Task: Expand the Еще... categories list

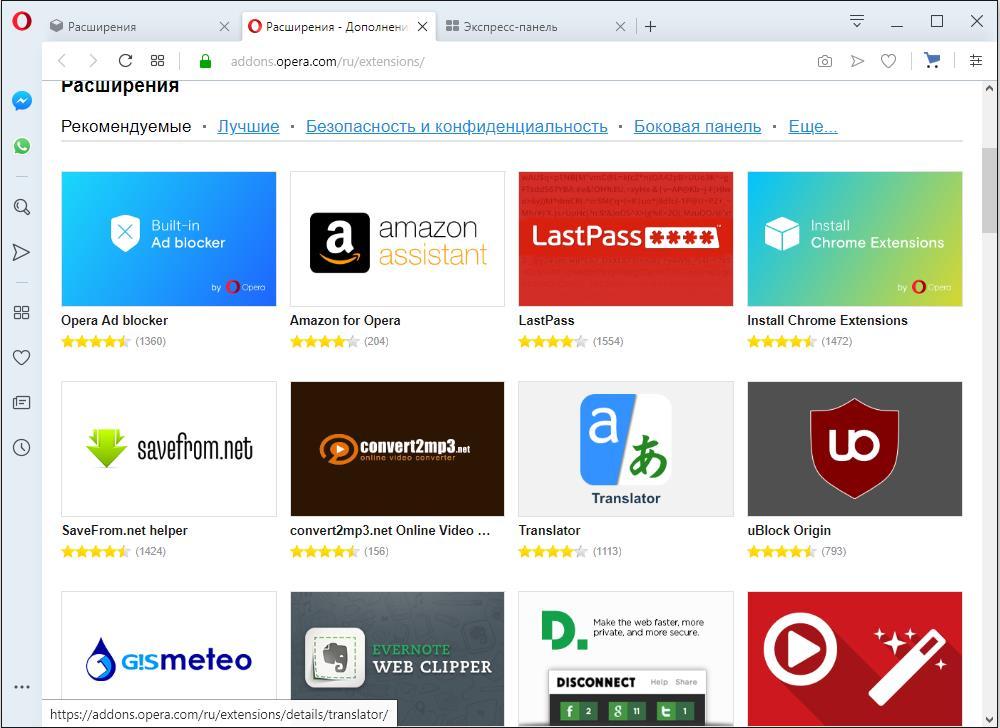Action: (x=812, y=126)
